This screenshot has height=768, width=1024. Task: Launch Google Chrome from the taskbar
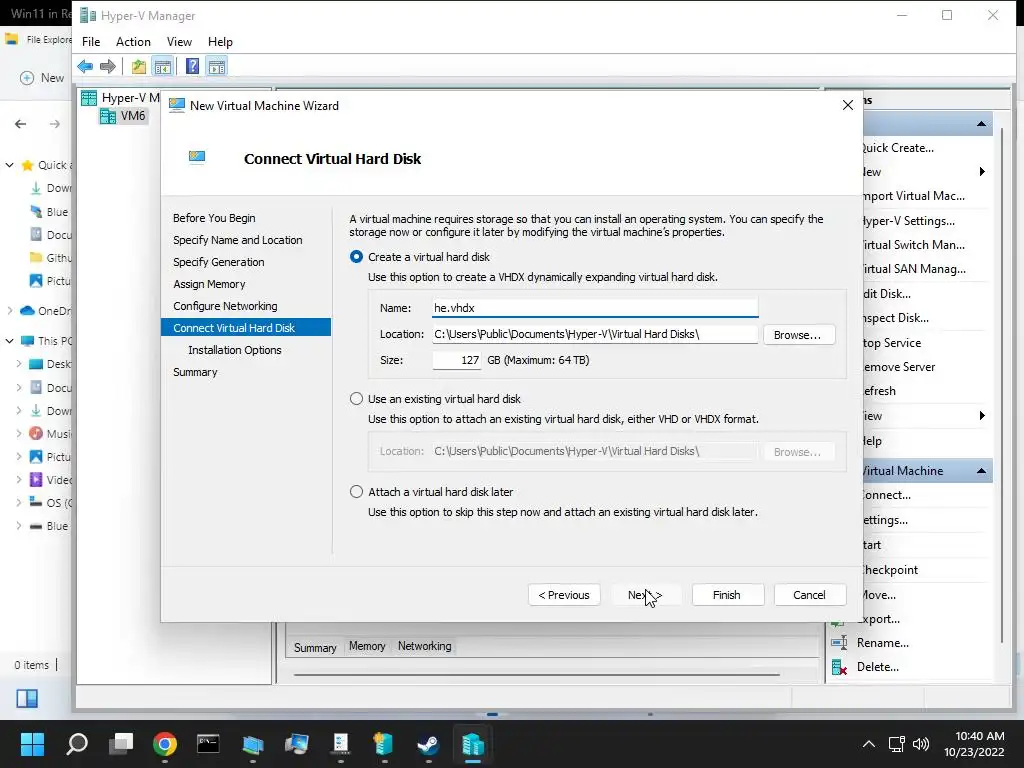coord(165,744)
